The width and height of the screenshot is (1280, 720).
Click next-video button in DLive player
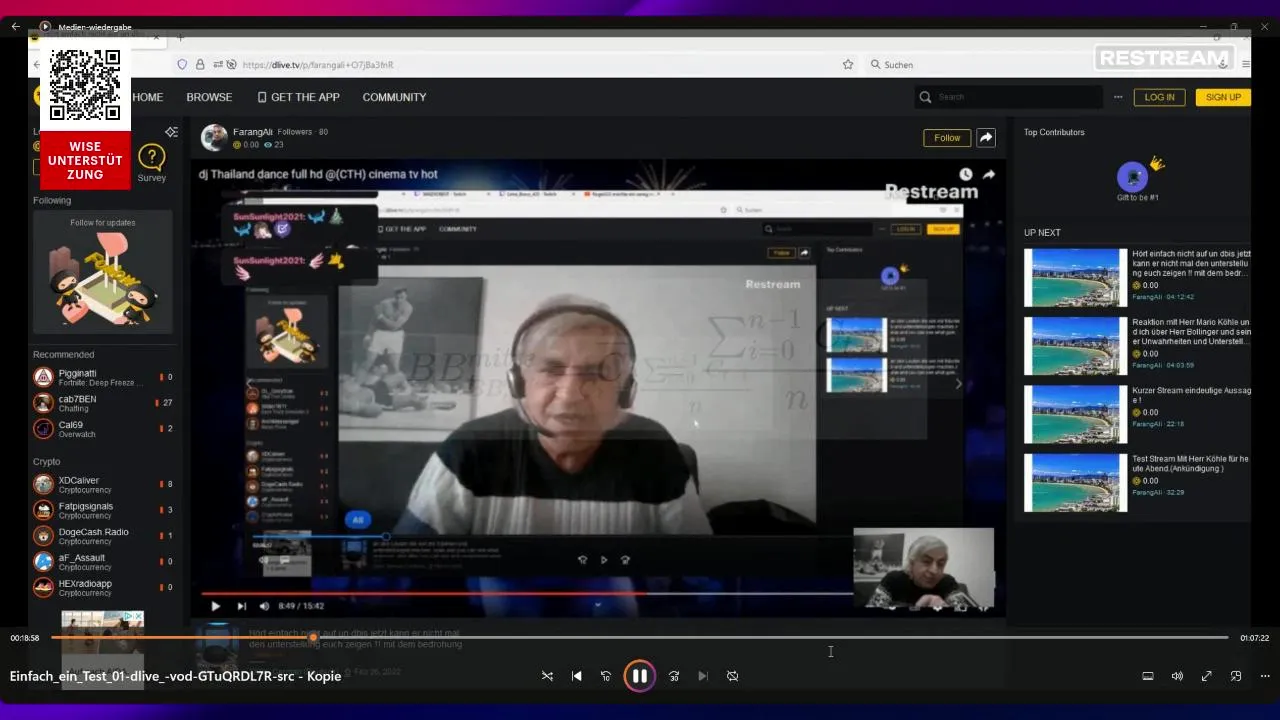coord(241,606)
